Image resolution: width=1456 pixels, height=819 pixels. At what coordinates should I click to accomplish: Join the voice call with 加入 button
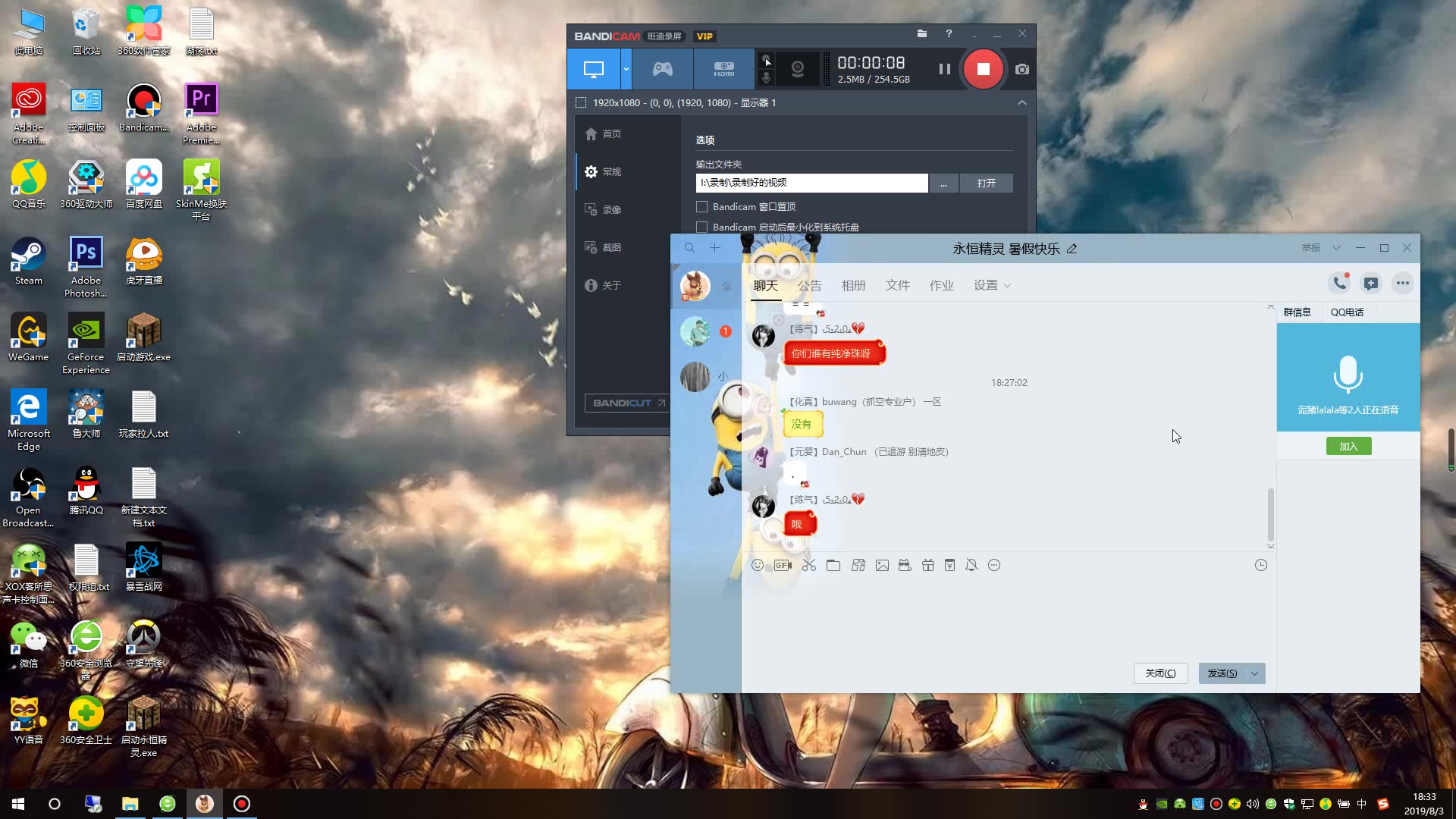(x=1348, y=446)
